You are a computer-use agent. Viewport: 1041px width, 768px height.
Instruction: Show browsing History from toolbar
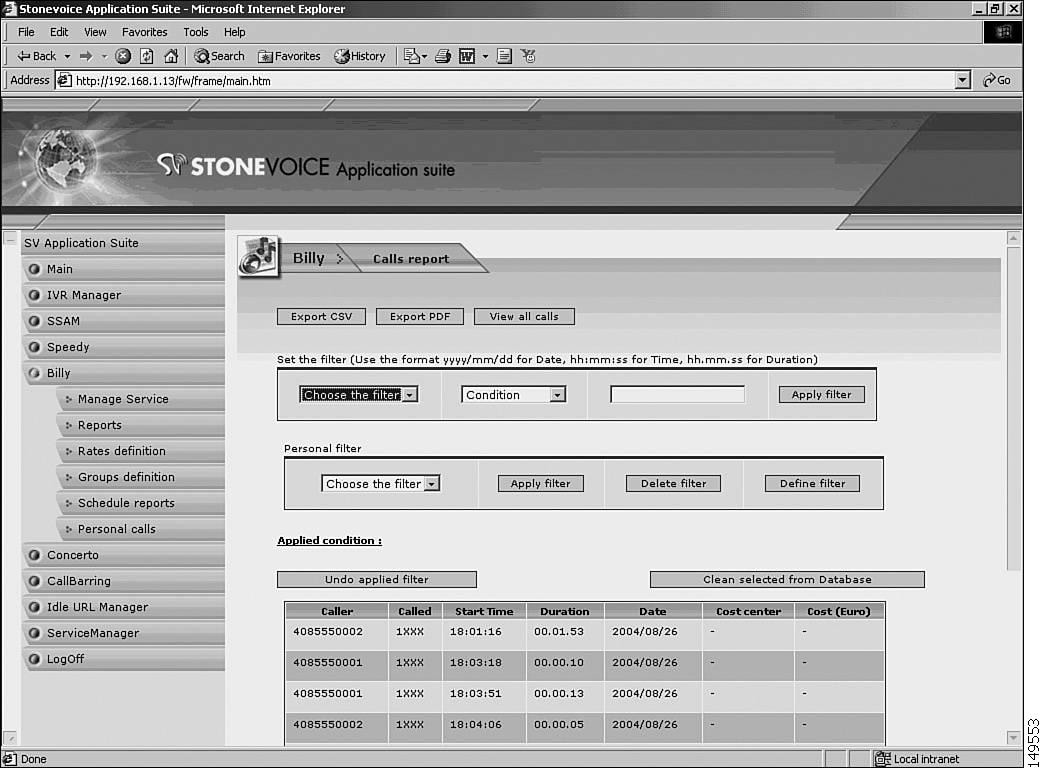359,56
